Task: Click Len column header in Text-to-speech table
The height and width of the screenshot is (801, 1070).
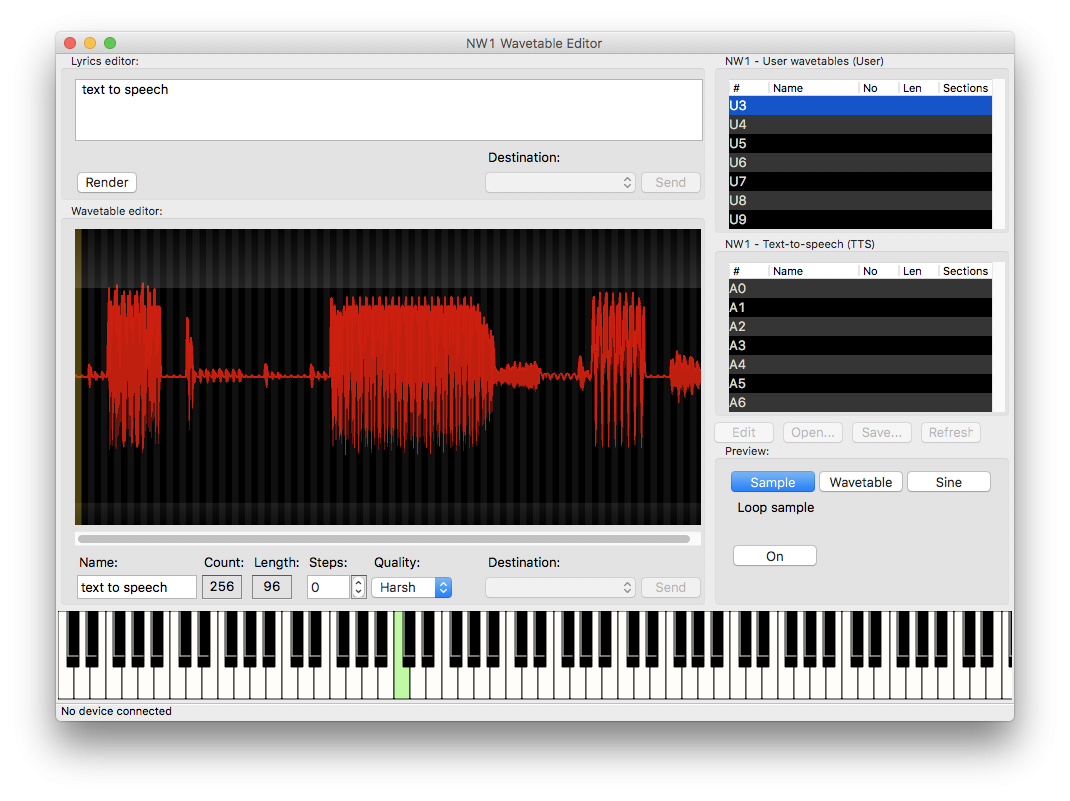Action: (x=918, y=271)
